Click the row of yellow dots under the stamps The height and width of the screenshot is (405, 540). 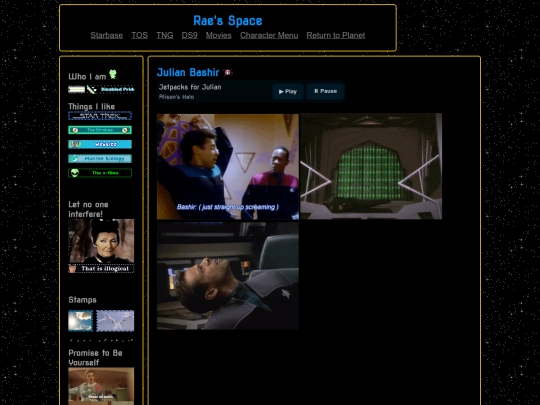(101, 340)
